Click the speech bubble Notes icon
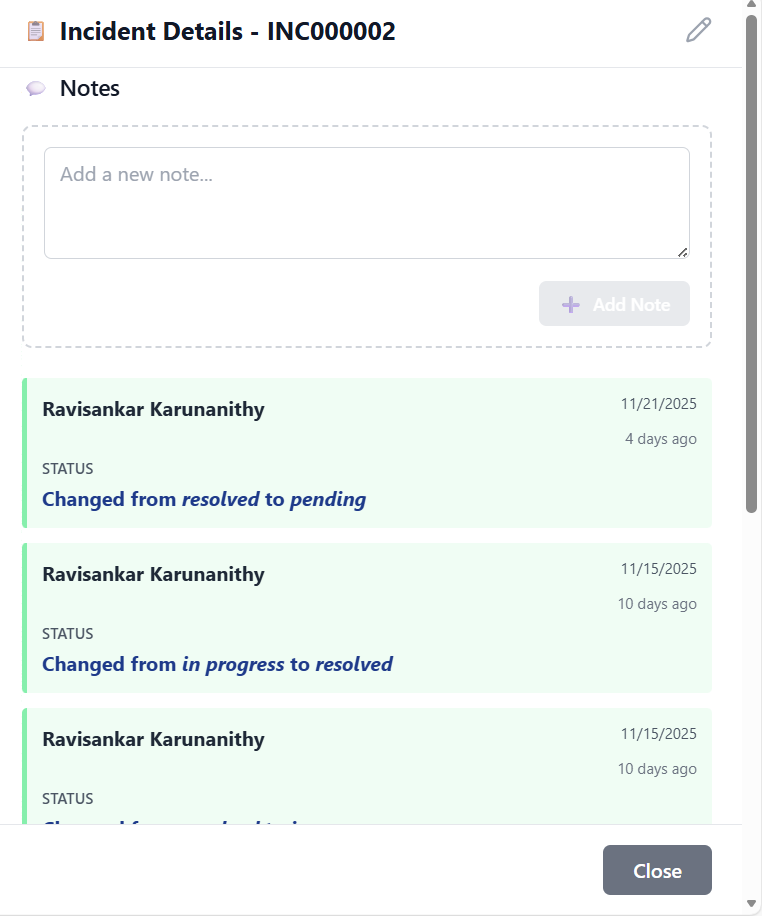The image size is (762, 916). [x=36, y=89]
